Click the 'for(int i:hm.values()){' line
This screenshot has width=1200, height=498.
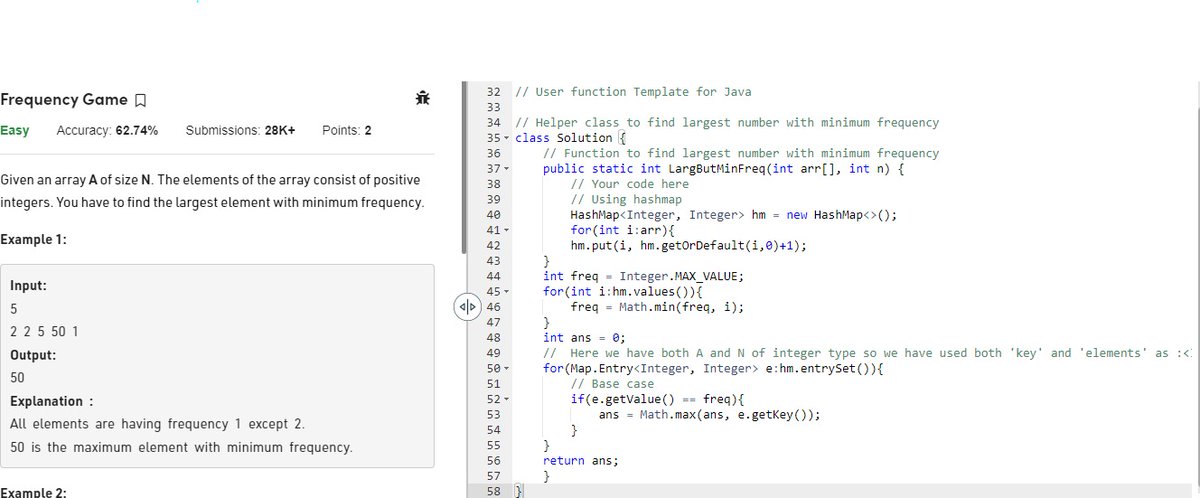(622, 292)
